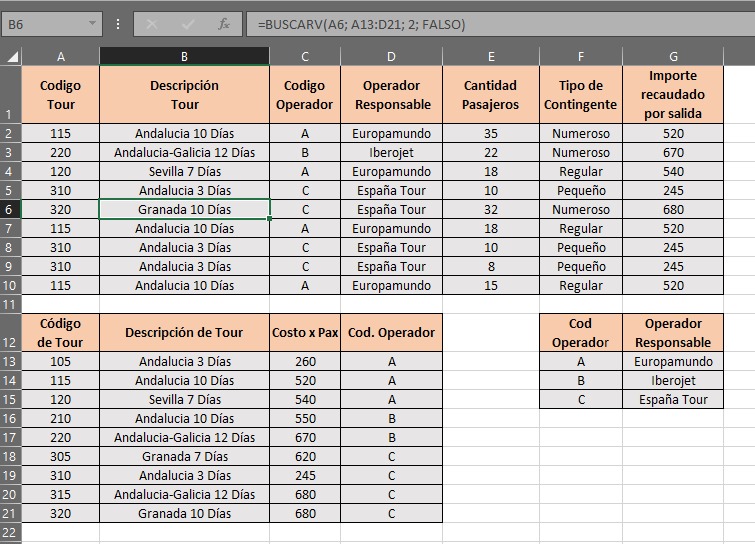755x544 pixels.
Task: Click the Select All corner triangle
Action: (x=11, y=57)
